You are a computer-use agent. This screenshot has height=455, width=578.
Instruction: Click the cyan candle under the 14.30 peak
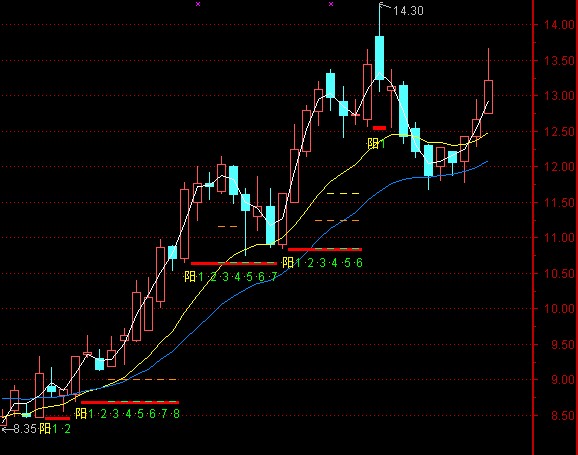[379, 58]
